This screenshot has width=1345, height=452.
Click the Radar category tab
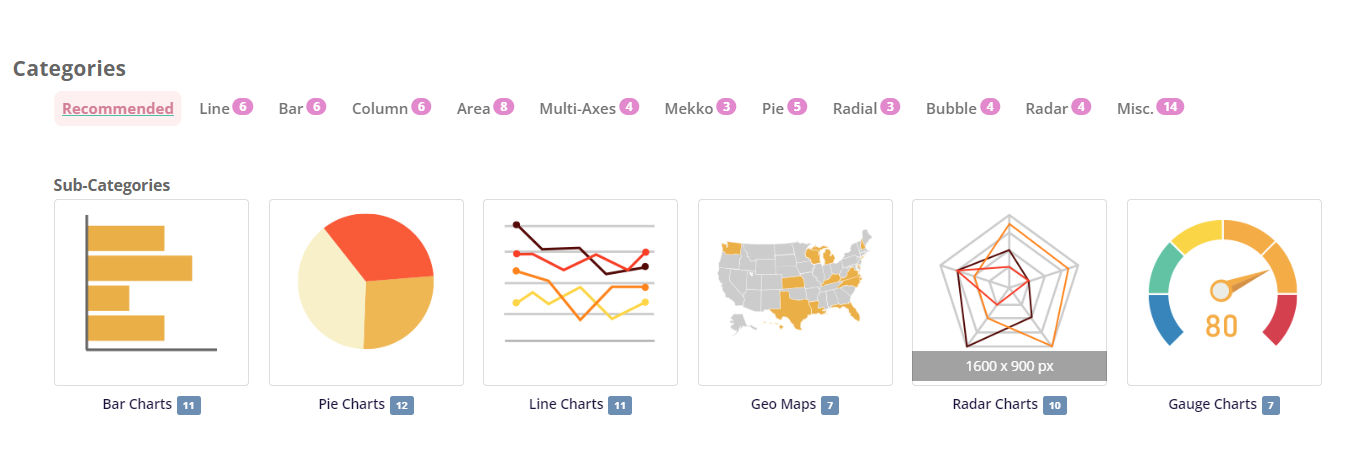pyautogui.click(x=1047, y=108)
